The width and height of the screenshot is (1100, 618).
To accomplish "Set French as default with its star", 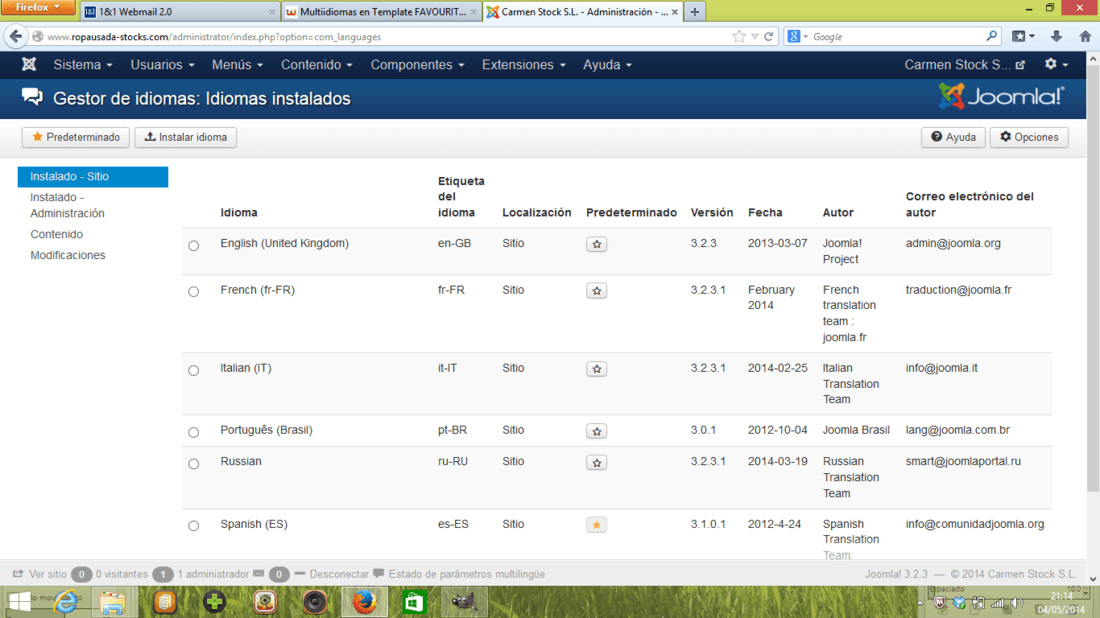I will 596,290.
